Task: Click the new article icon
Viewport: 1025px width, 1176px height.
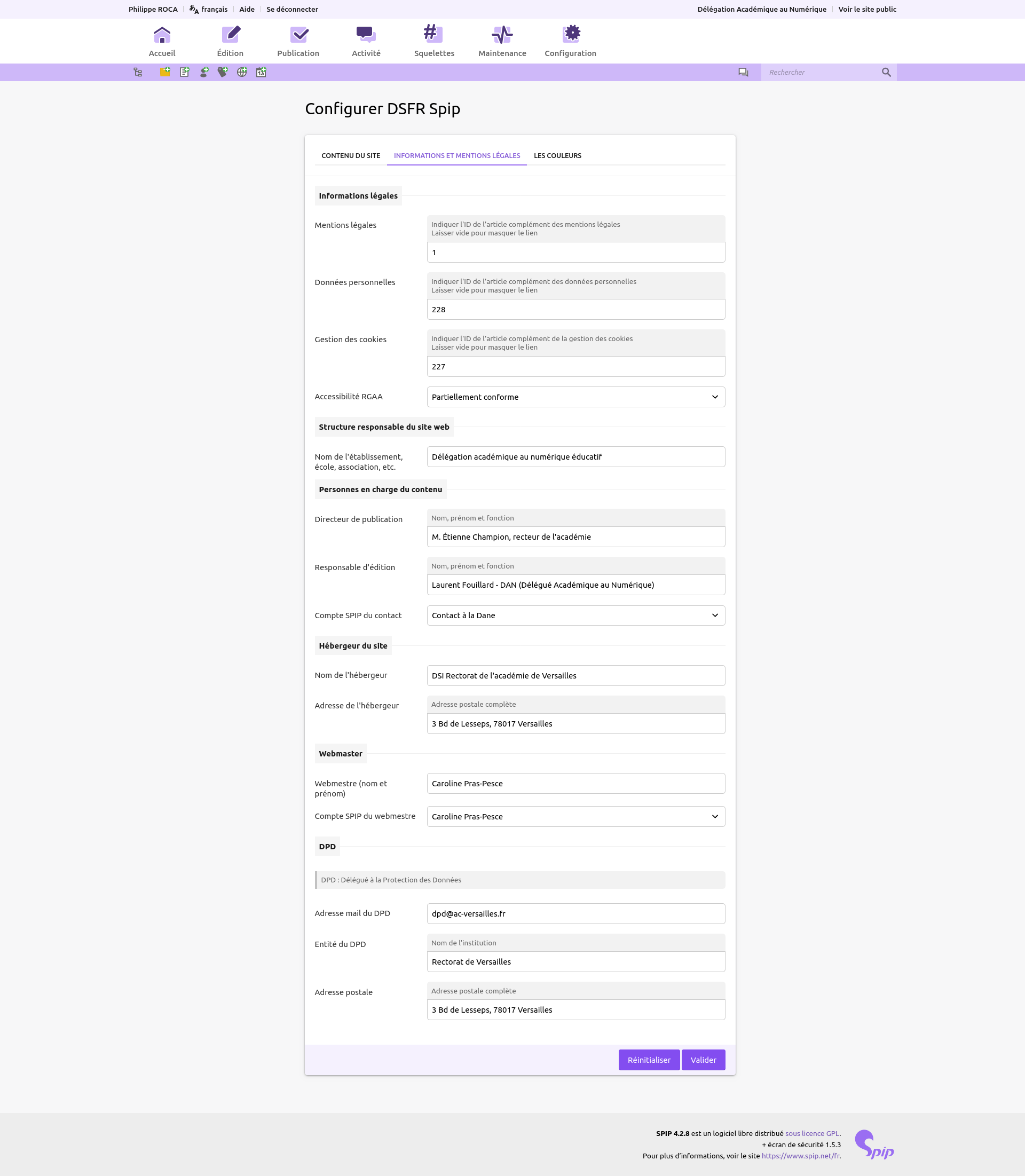Action: (x=184, y=72)
